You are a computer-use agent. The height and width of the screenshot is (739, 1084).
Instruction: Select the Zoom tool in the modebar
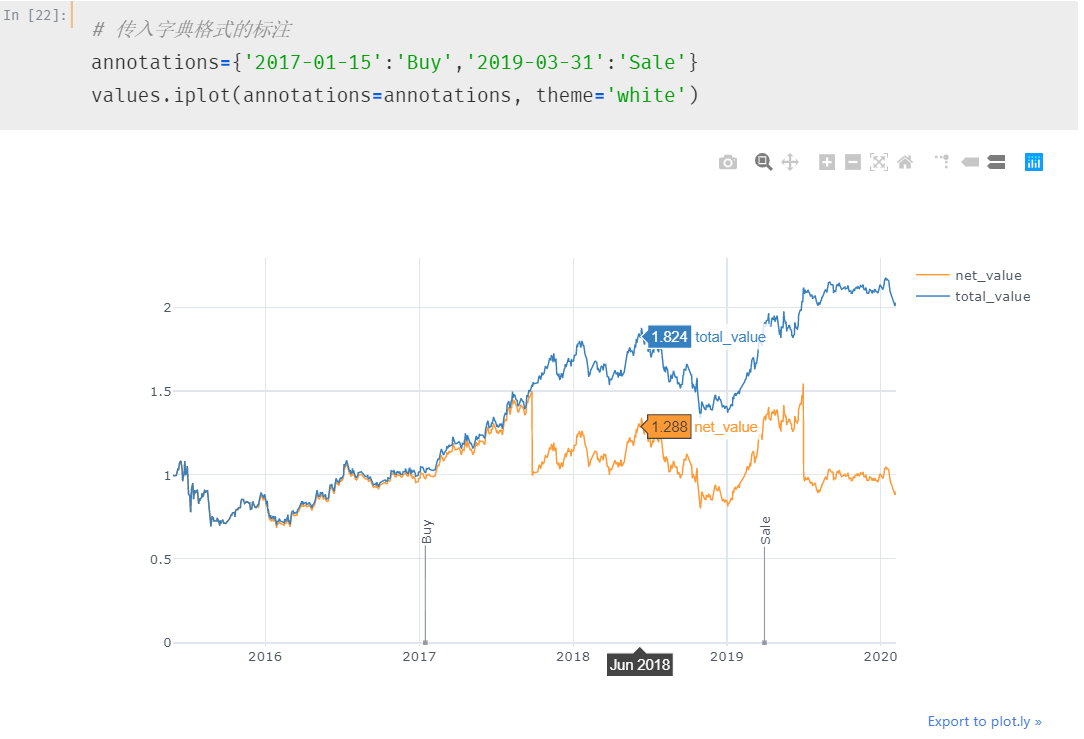click(x=763, y=161)
